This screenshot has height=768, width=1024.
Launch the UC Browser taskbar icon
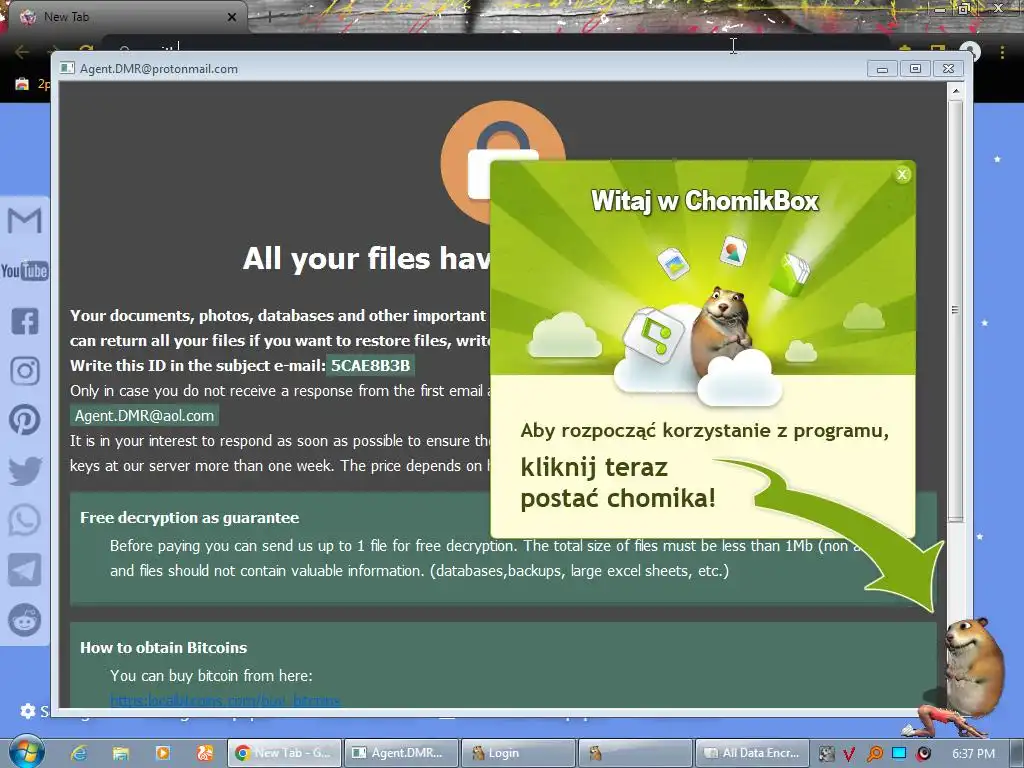(x=204, y=753)
